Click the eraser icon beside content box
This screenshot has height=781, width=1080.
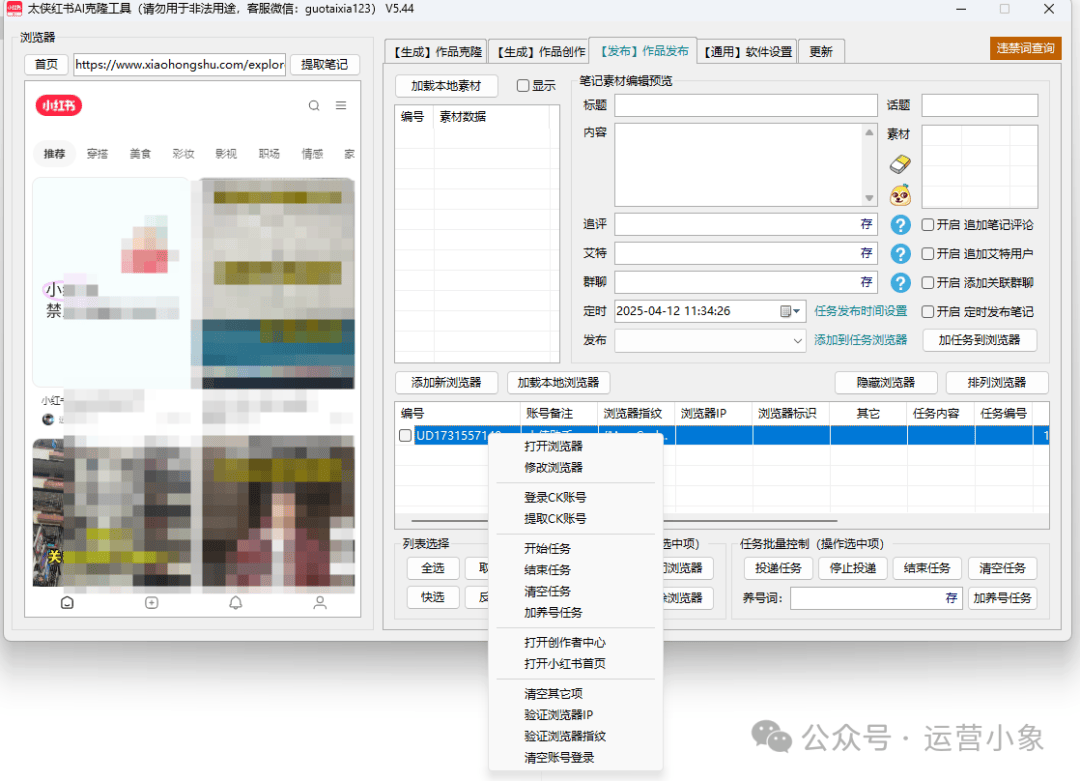[900, 164]
